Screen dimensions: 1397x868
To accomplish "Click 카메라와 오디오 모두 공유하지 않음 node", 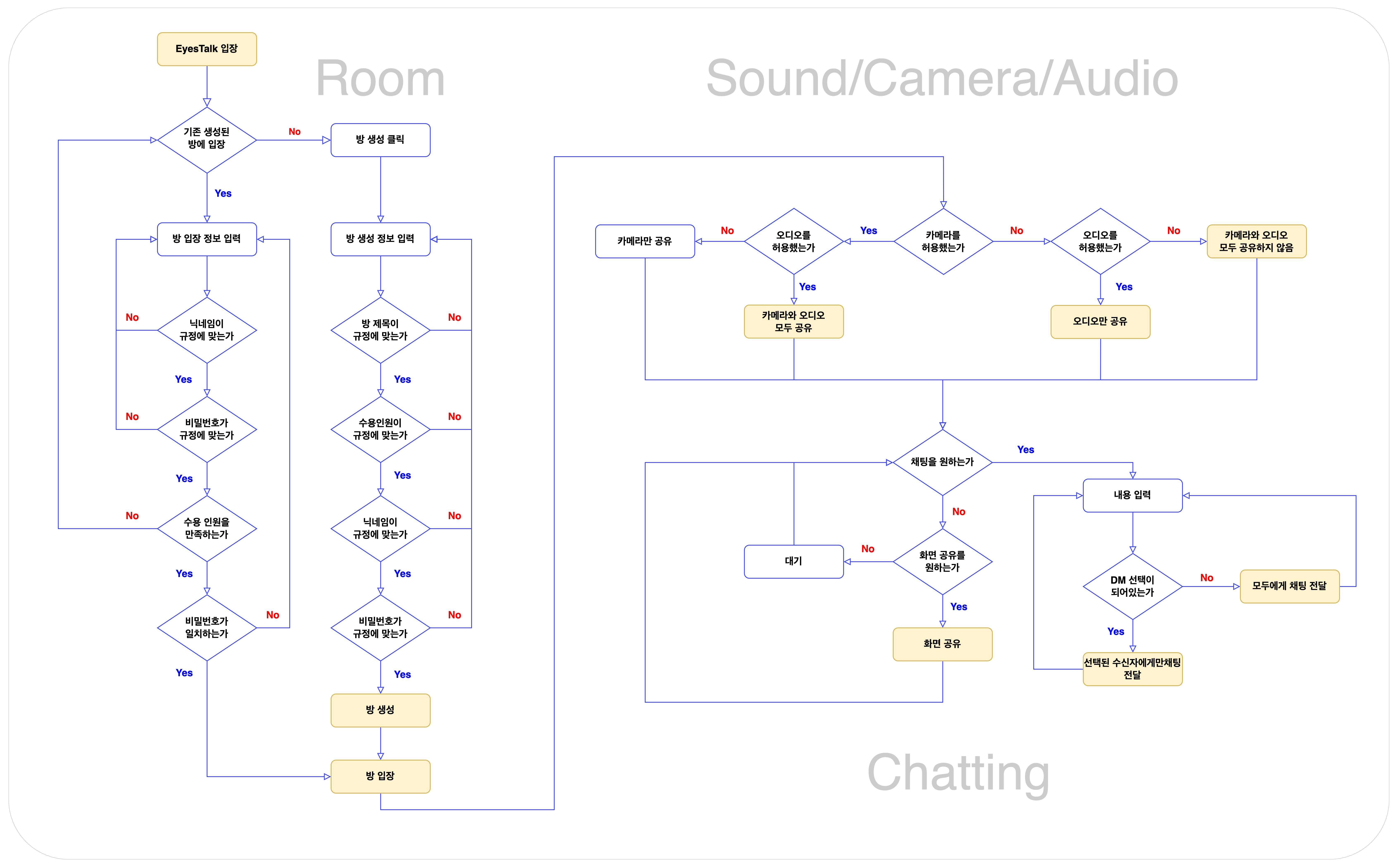I will tap(1256, 241).
